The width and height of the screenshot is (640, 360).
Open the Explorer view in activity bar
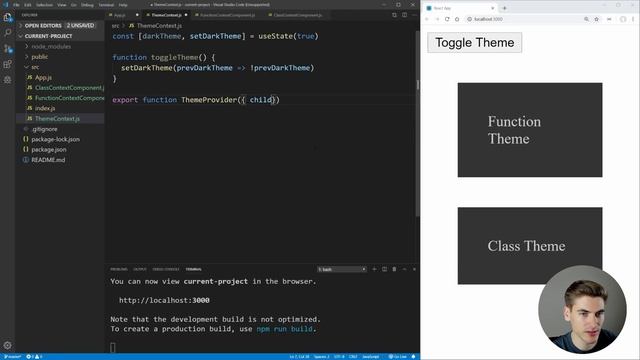click(x=7, y=17)
